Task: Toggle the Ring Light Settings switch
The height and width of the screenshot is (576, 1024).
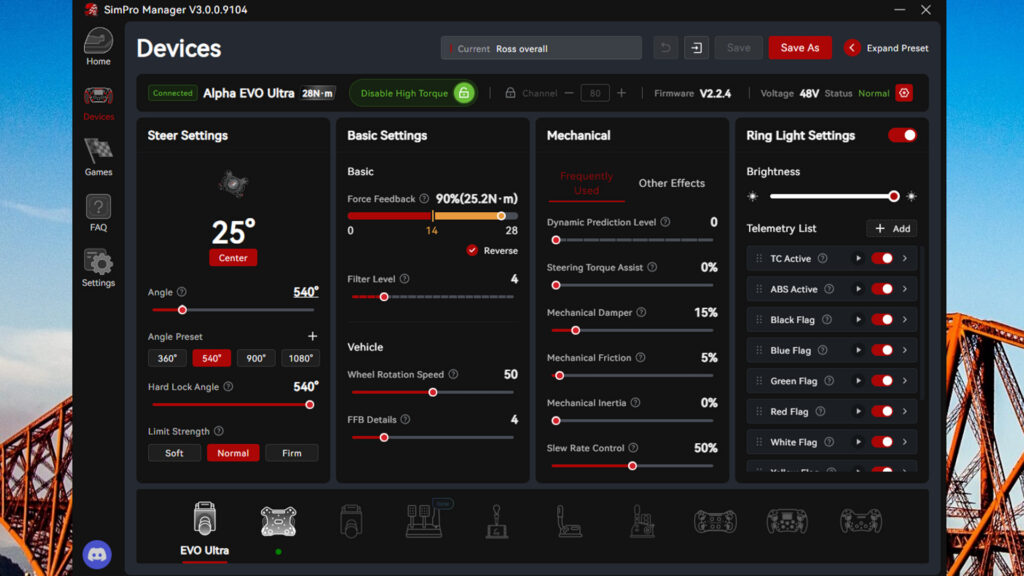Action: point(902,135)
